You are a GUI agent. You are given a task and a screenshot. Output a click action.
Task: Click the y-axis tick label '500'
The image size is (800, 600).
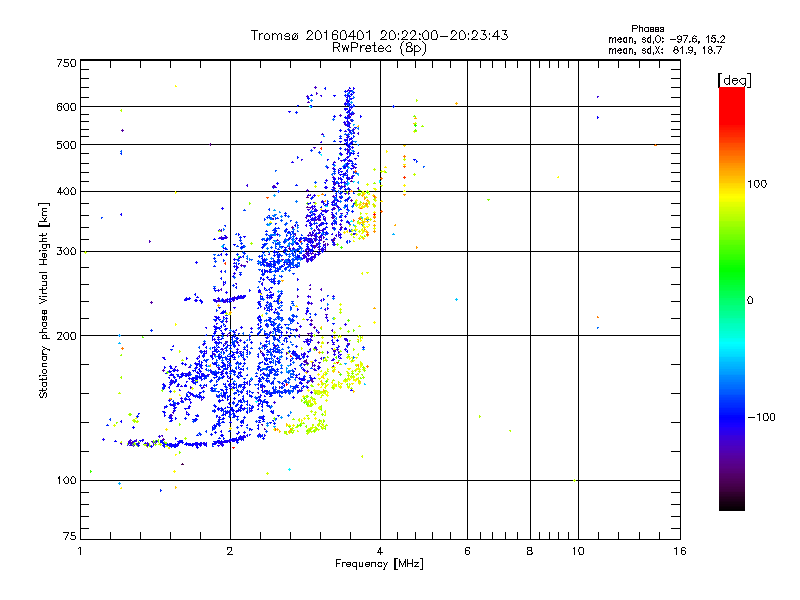[x=66, y=145]
